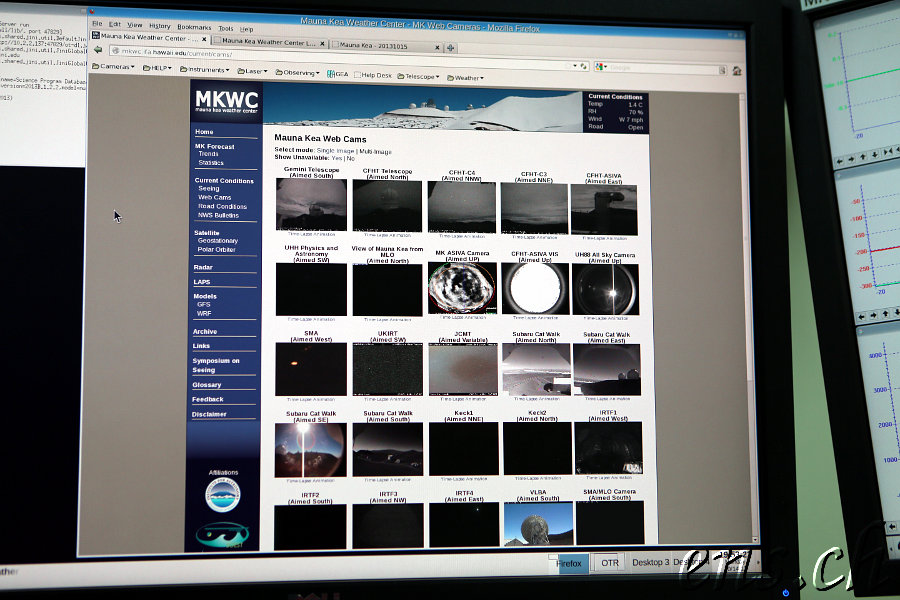
Task: Click Time Lapse Animation under Gemini Telescope
Action: 311,234
